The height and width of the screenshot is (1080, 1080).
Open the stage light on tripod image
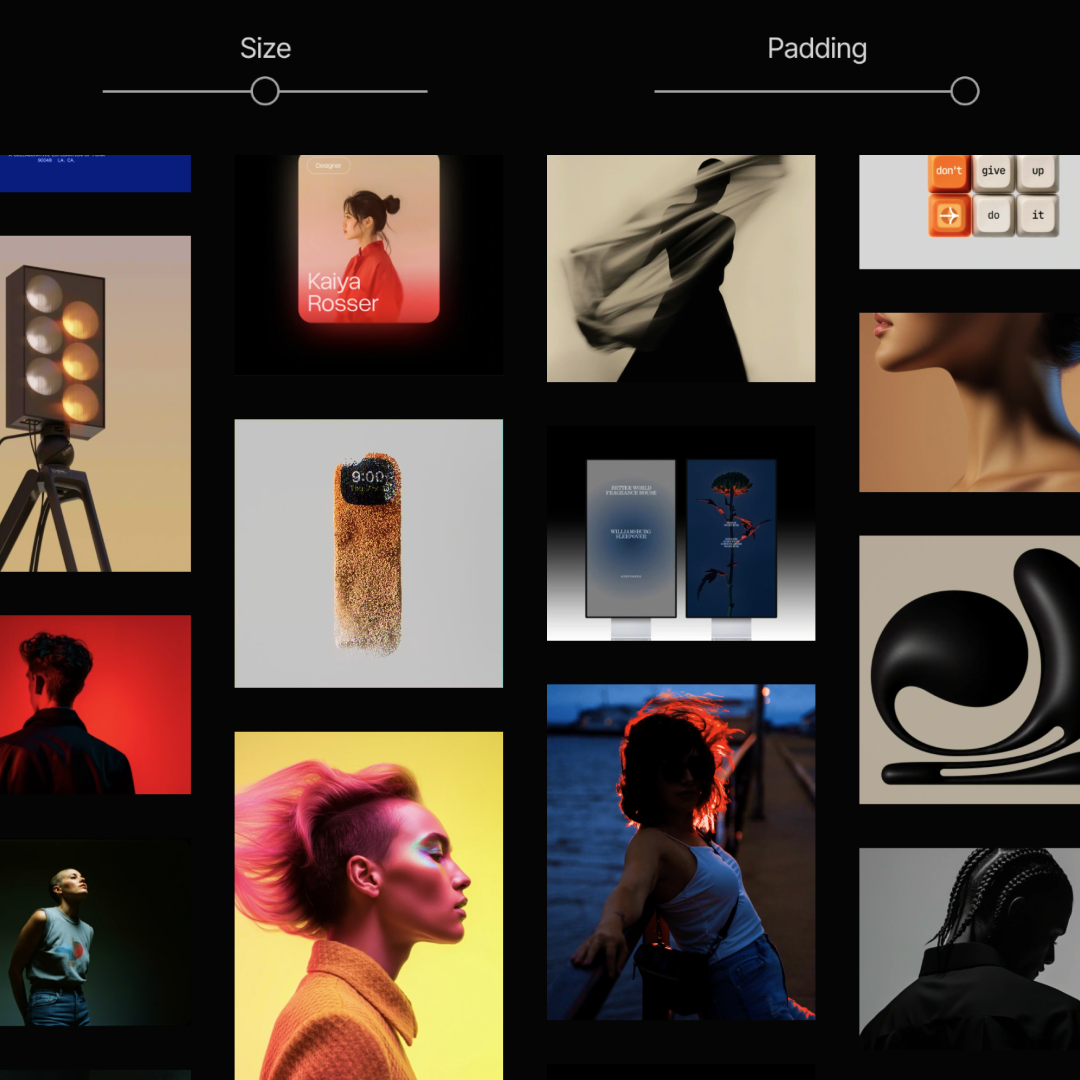[95, 403]
